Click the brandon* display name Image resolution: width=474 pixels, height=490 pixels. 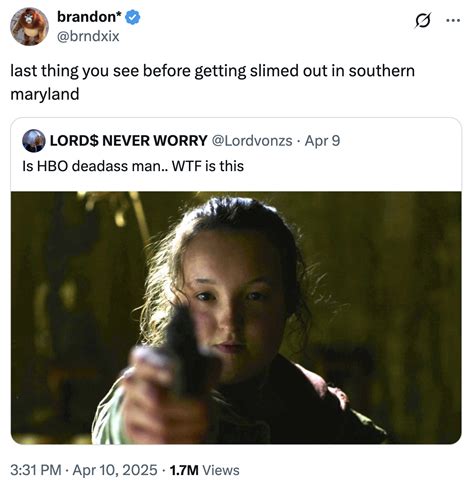[89, 17]
